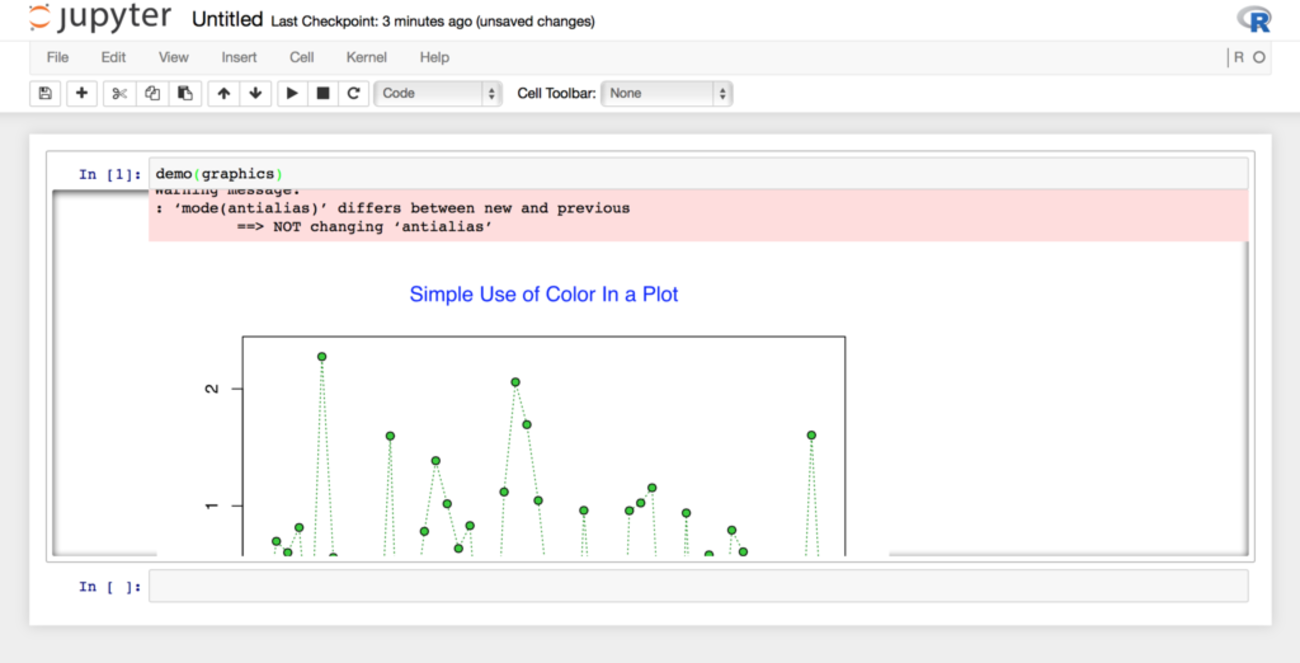1300x663 pixels.
Task: Open the File menu
Action: click(x=58, y=57)
